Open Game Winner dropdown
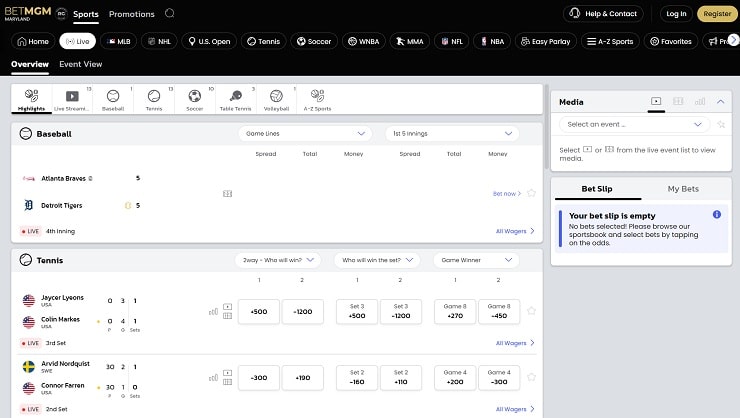The image size is (740, 418). [x=476, y=260]
